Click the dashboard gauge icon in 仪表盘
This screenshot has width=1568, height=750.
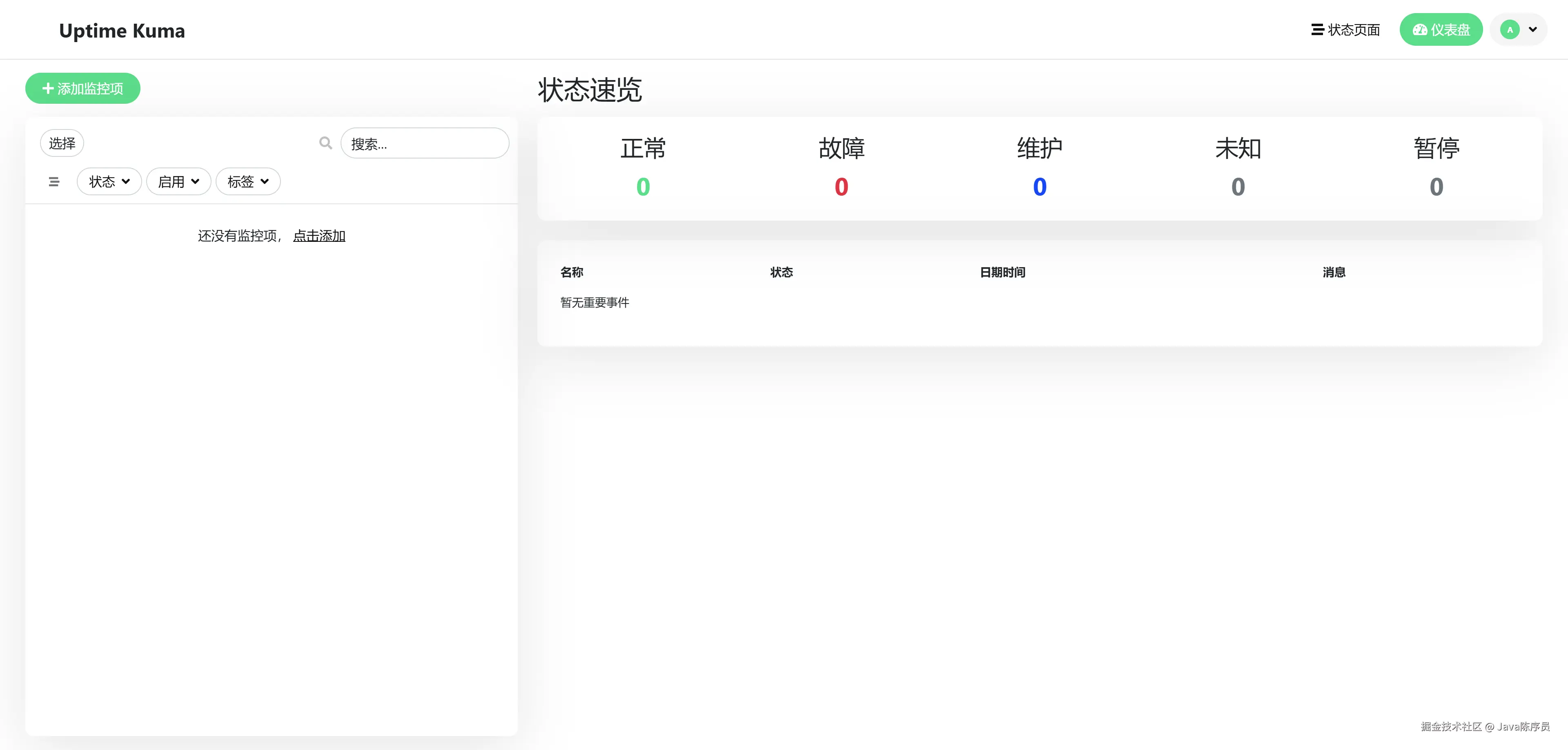1420,30
